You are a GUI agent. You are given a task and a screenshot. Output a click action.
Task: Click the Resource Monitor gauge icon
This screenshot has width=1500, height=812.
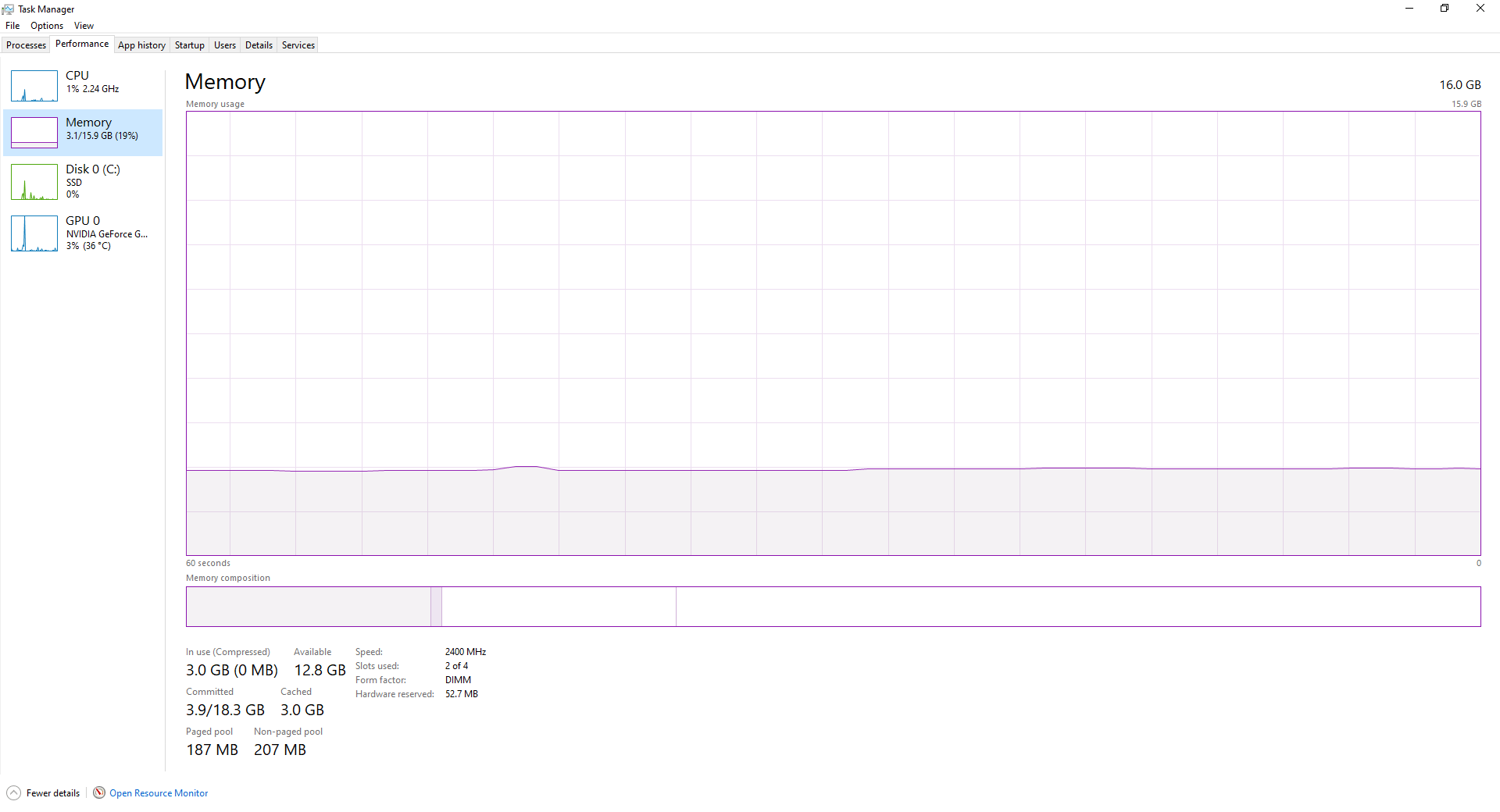pos(99,792)
